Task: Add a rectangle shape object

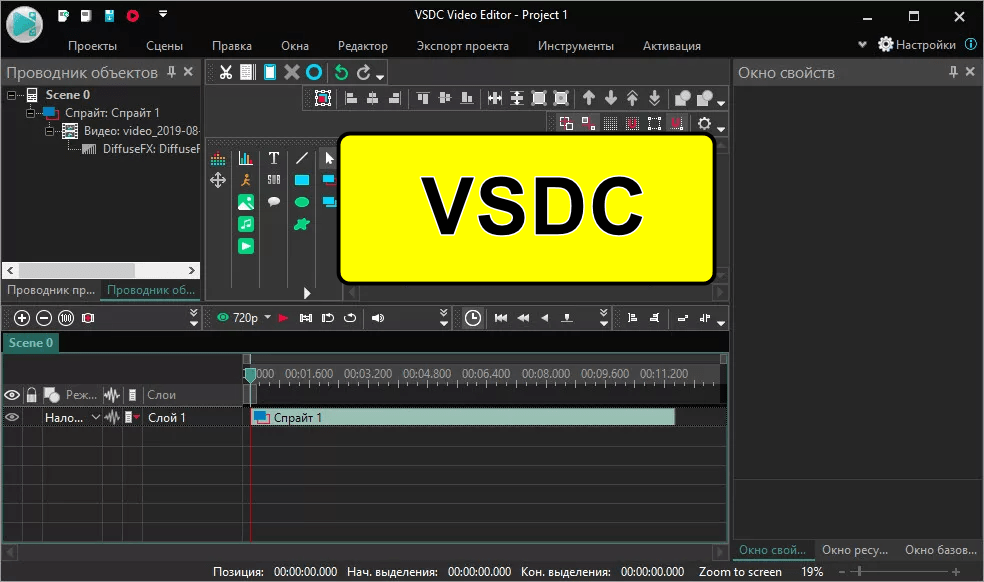Action: click(301, 180)
